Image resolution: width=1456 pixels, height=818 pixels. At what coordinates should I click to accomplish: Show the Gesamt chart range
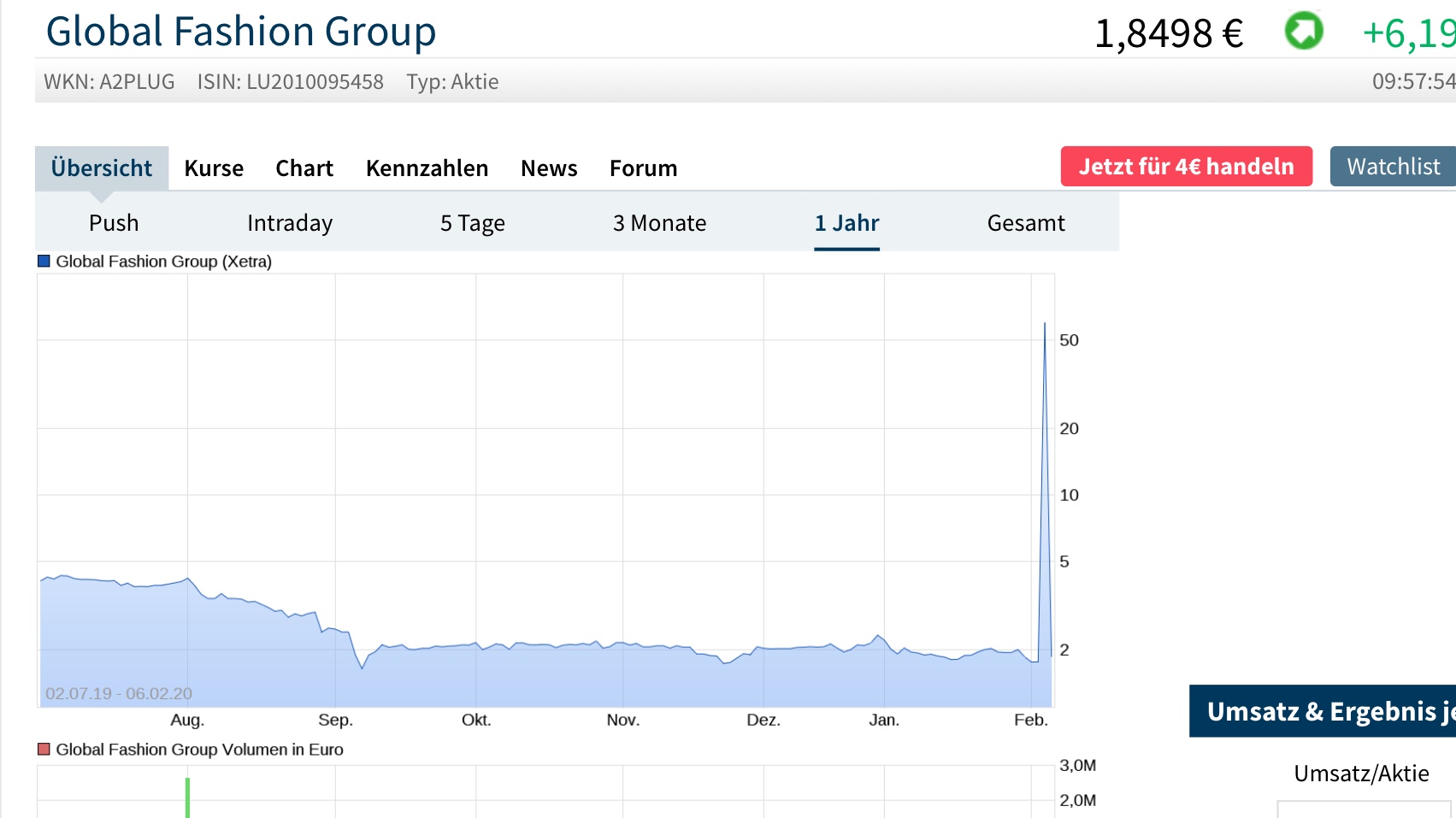coord(1025,223)
